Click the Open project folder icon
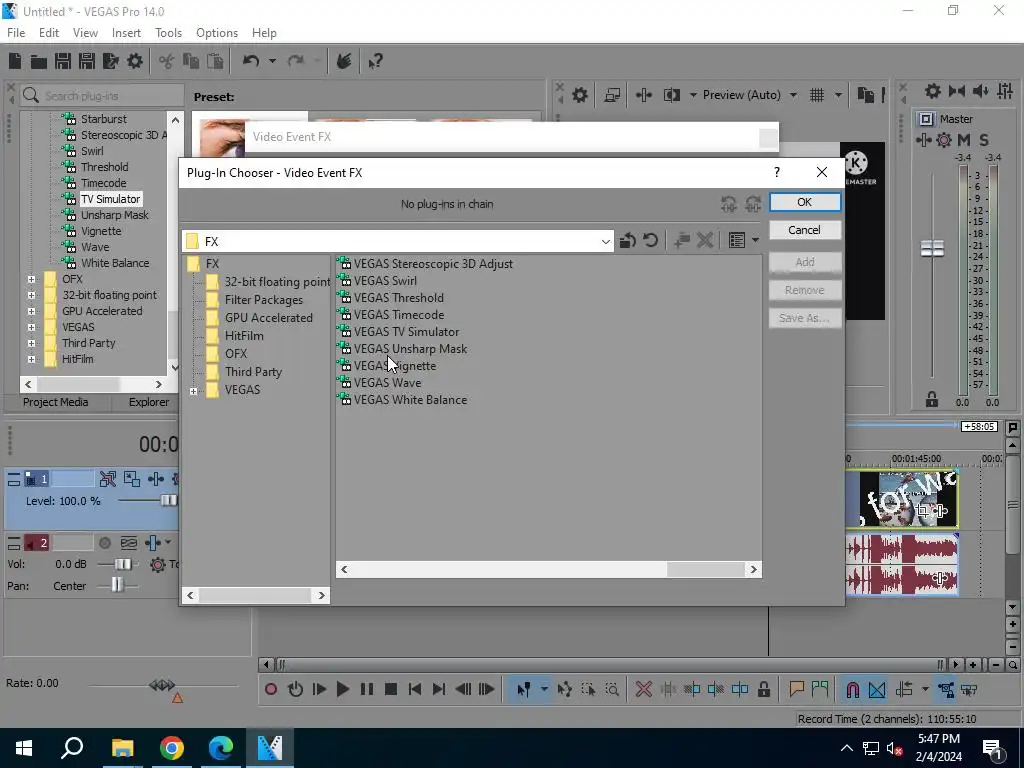The image size is (1024, 768). pos(39,61)
